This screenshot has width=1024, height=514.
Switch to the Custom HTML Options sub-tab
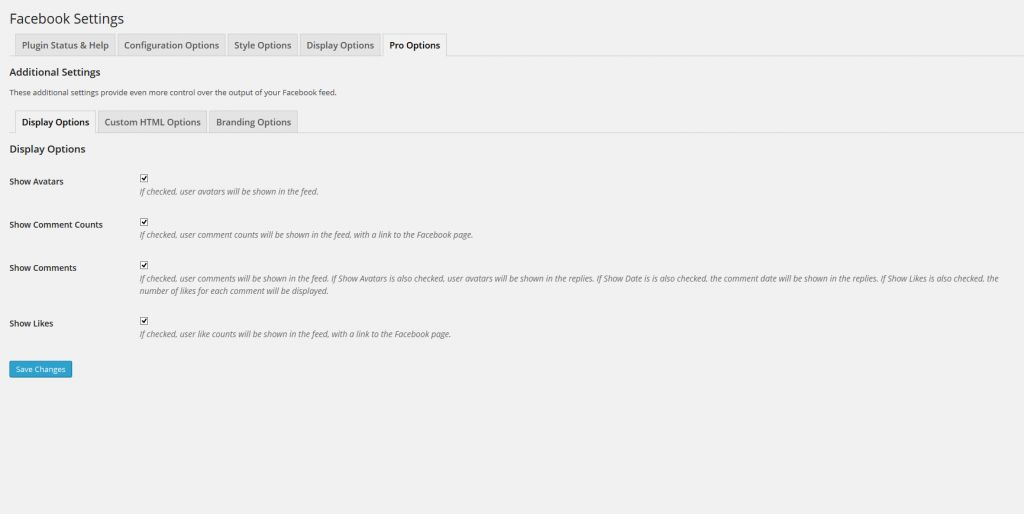coord(153,122)
